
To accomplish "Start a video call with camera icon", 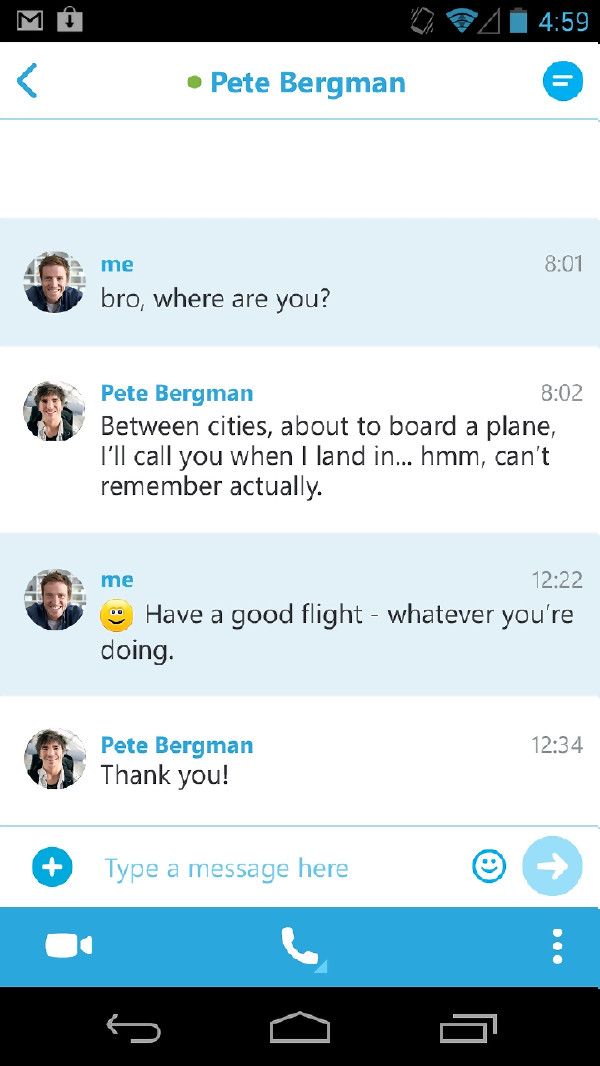I will [69, 946].
